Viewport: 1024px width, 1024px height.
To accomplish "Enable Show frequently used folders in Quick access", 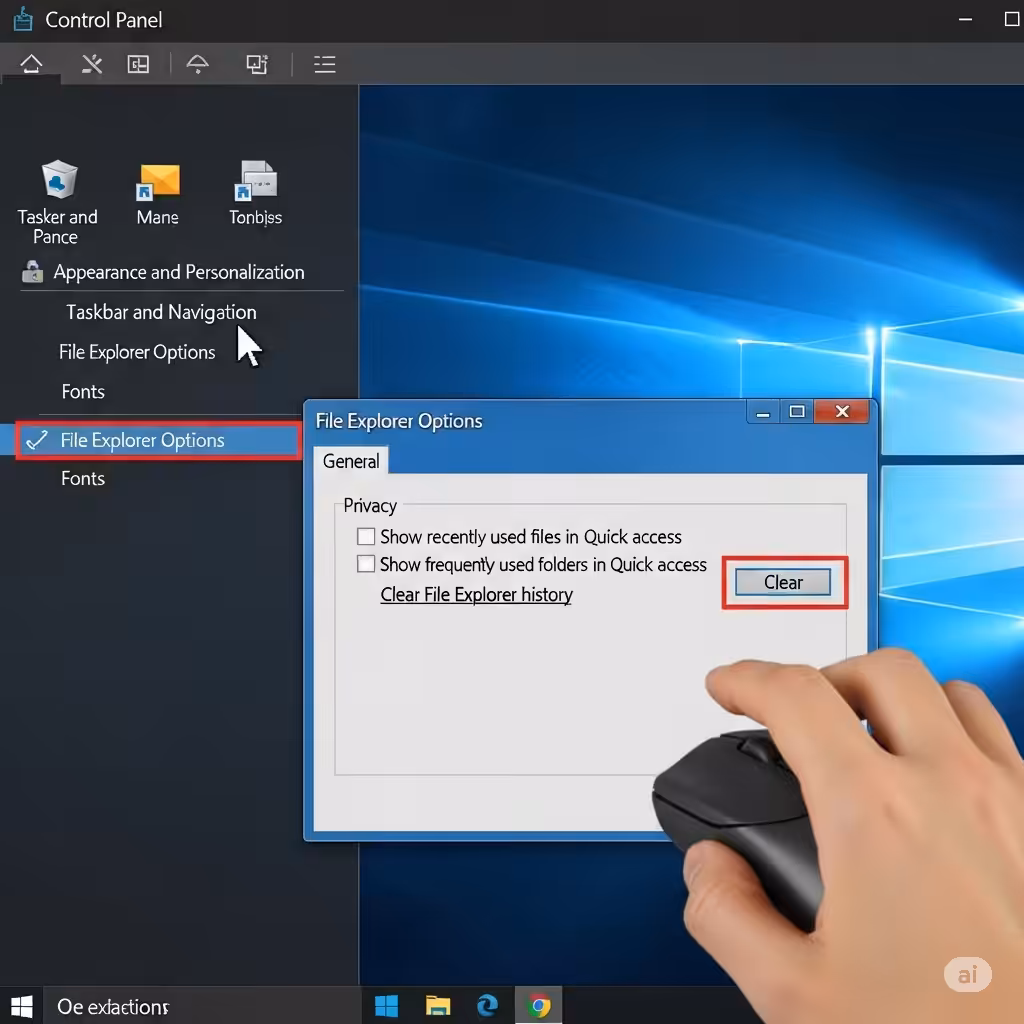I will [x=366, y=564].
